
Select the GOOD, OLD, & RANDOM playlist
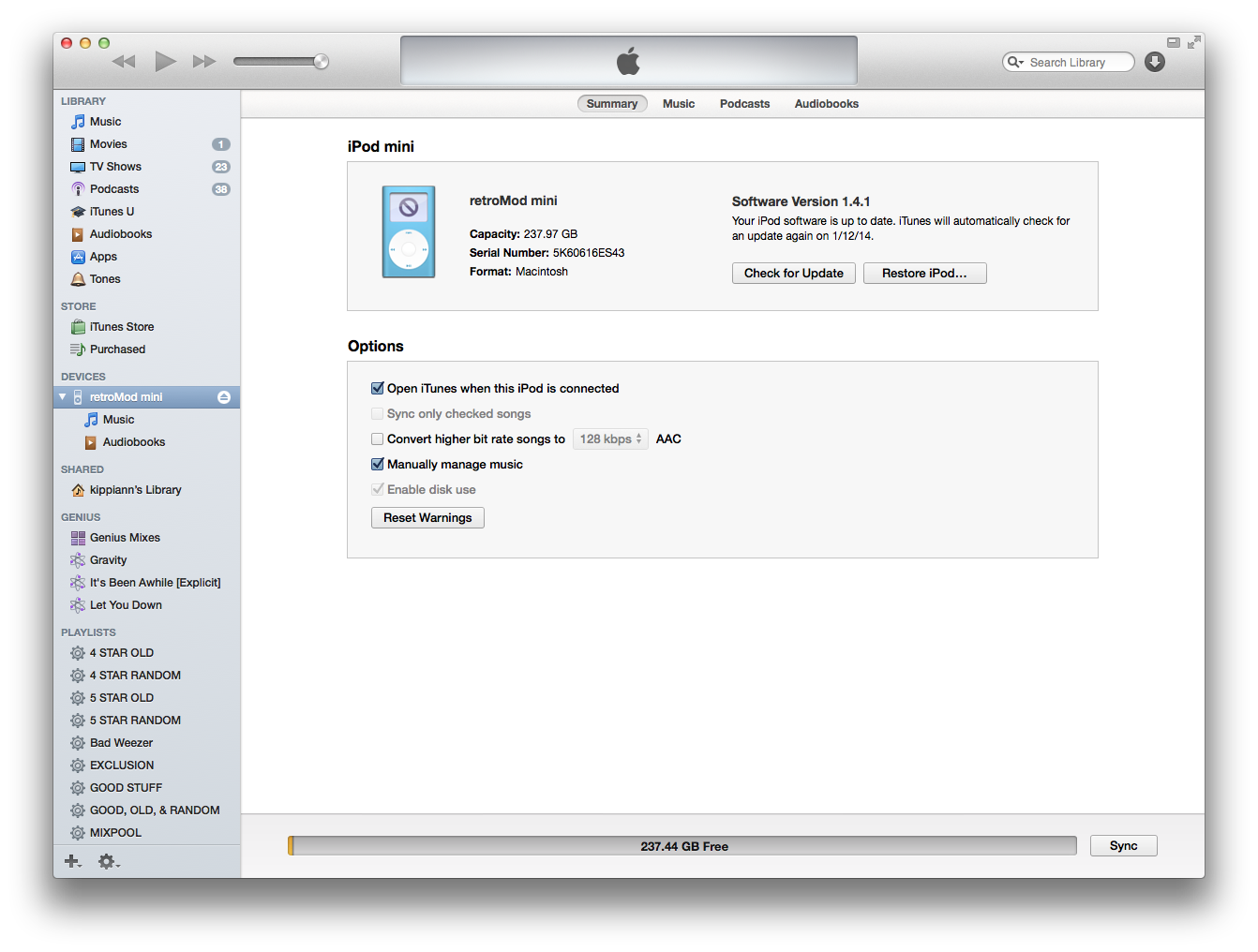tap(147, 811)
